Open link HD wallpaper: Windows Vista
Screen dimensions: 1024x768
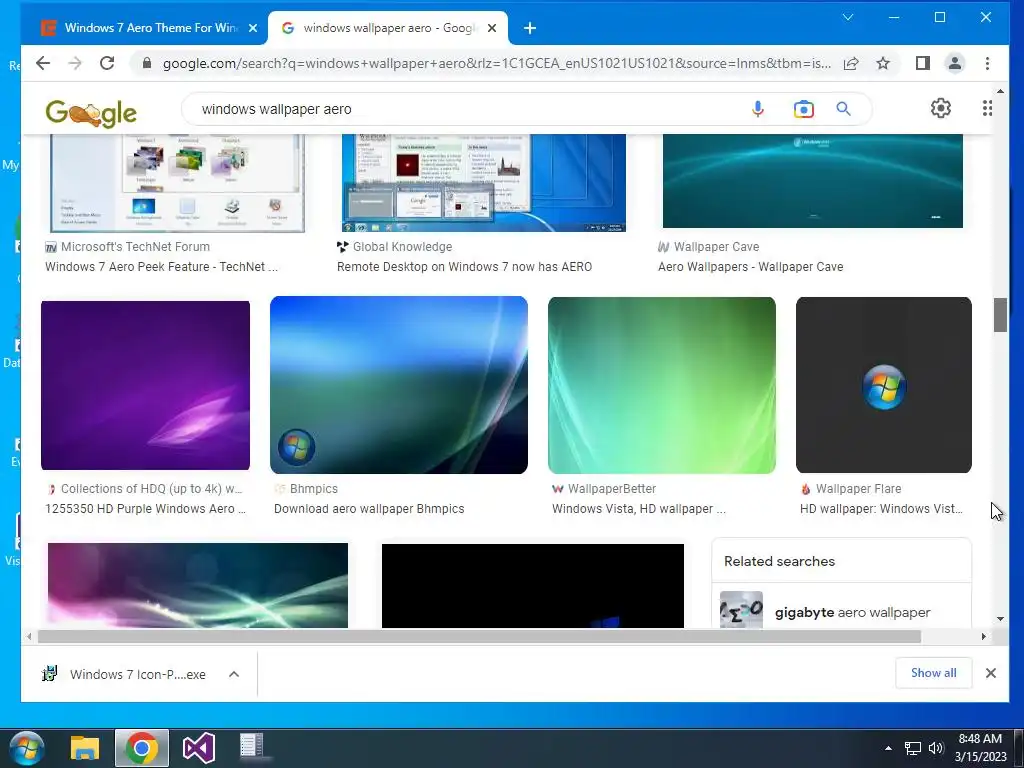click(x=882, y=509)
